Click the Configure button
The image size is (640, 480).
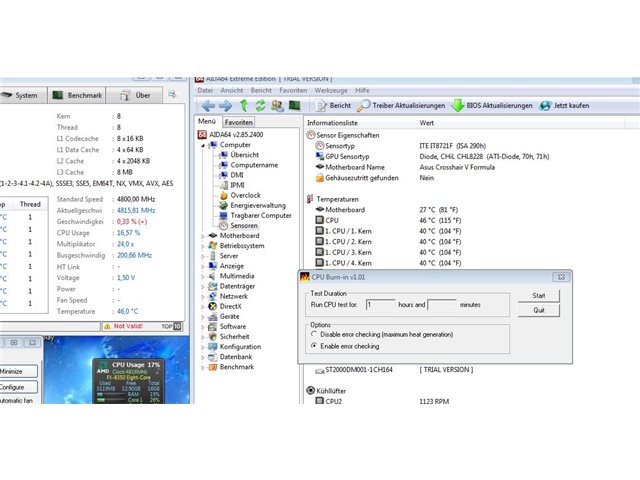pos(19,387)
